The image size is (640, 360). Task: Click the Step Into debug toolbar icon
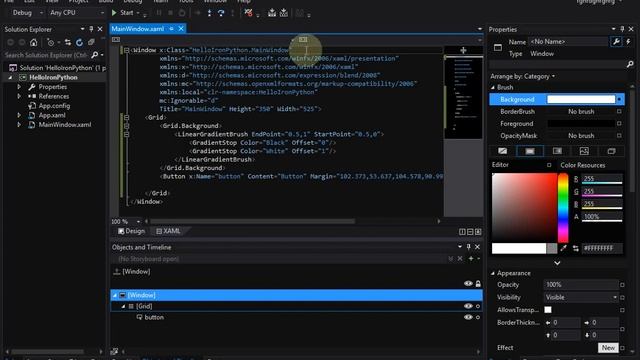tap(209, 13)
